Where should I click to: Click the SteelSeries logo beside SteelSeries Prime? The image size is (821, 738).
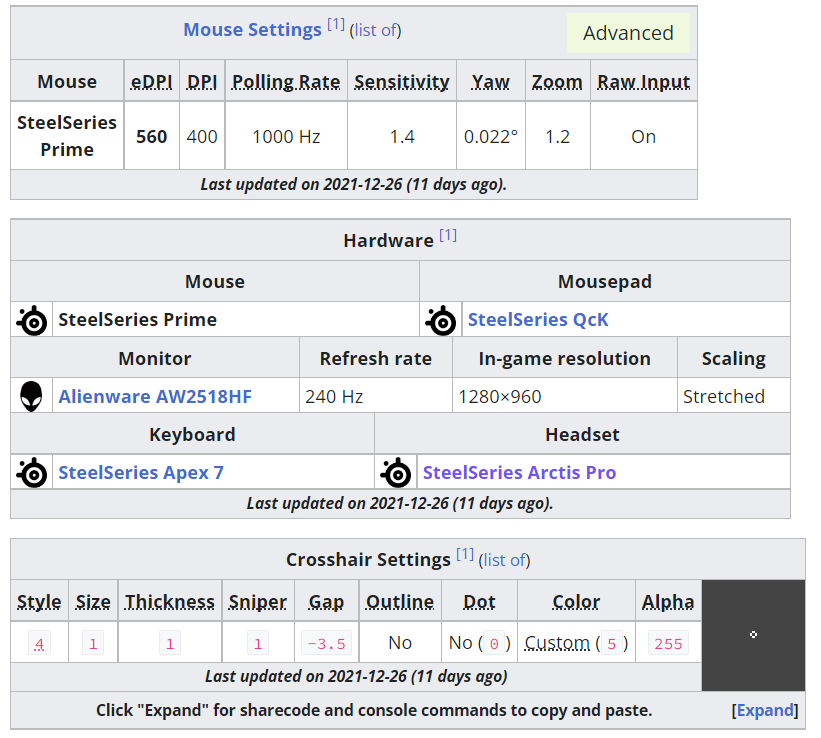point(32,320)
